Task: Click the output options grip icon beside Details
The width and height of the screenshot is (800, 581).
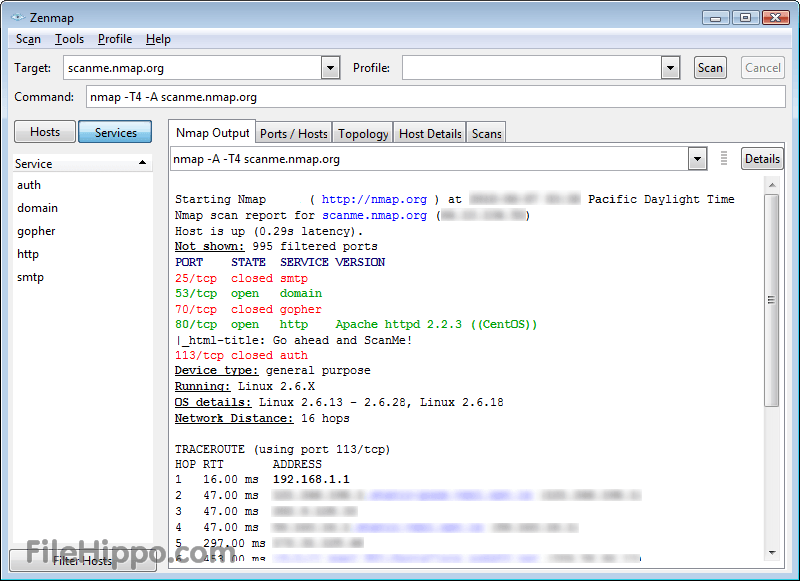Action: [723, 159]
